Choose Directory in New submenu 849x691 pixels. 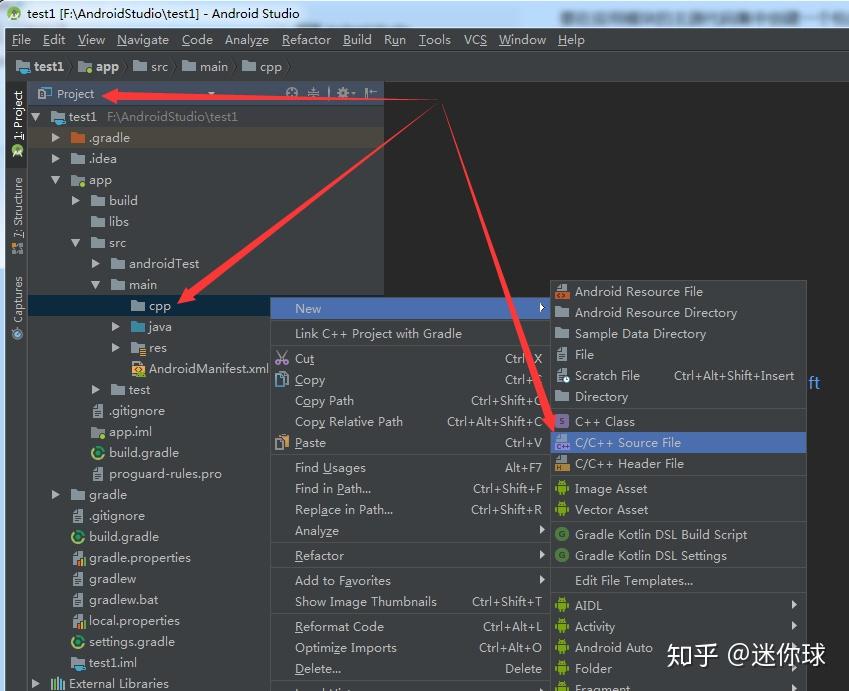[678, 397]
